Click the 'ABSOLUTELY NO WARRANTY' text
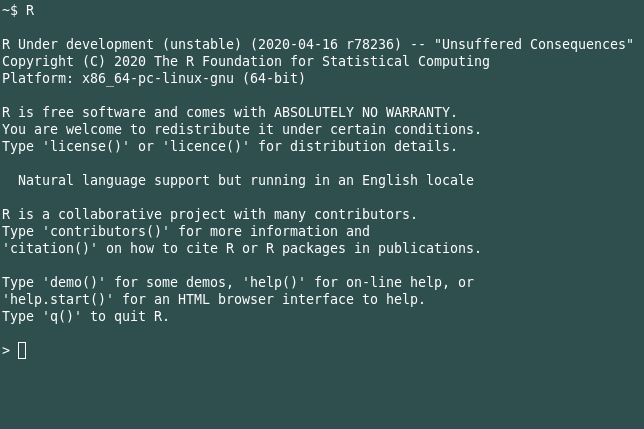The width and height of the screenshot is (644, 429). (x=362, y=112)
